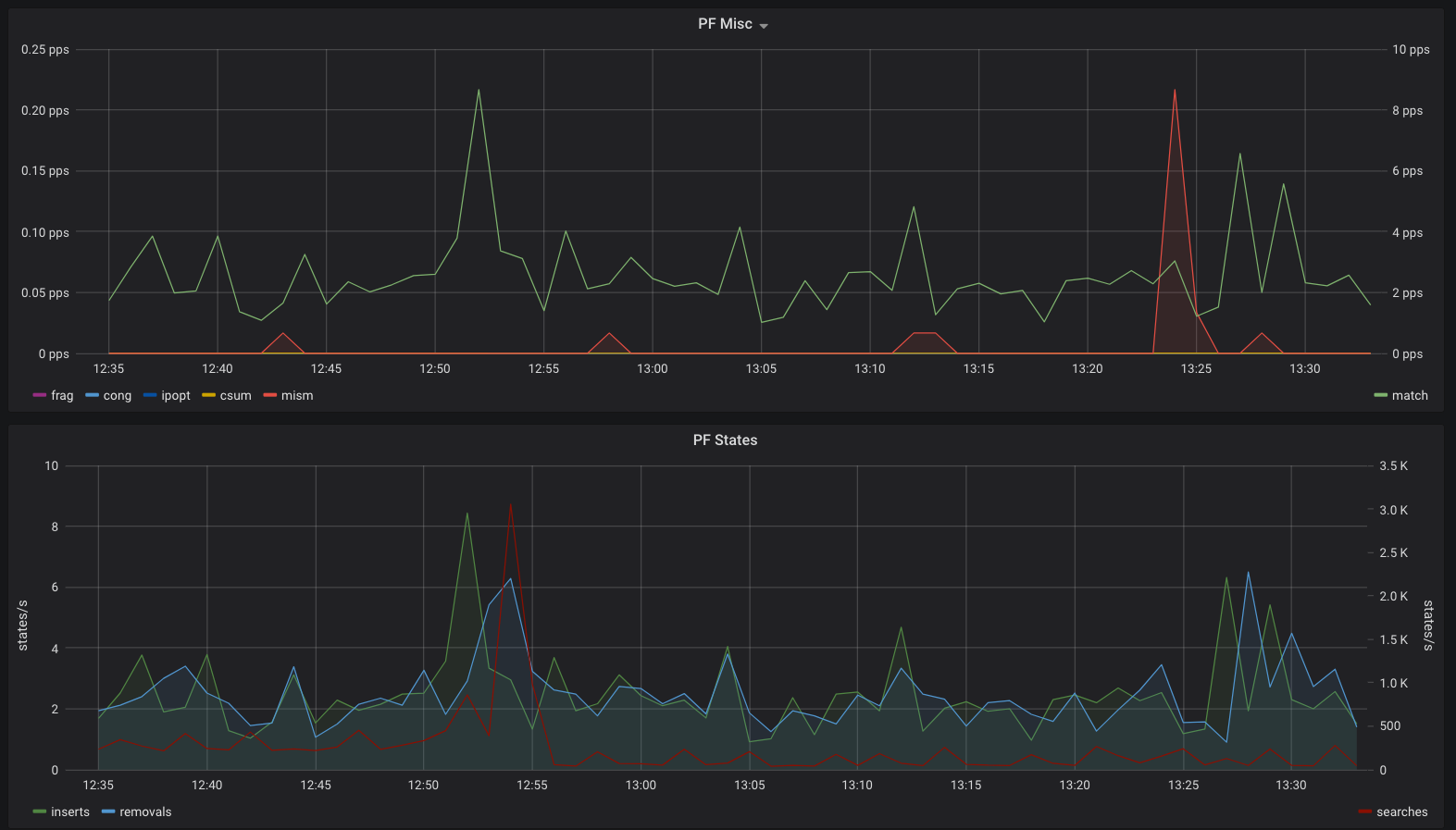Click the red mism spike near 13:24
Screen dimensions: 1456x830
(x=1175, y=91)
